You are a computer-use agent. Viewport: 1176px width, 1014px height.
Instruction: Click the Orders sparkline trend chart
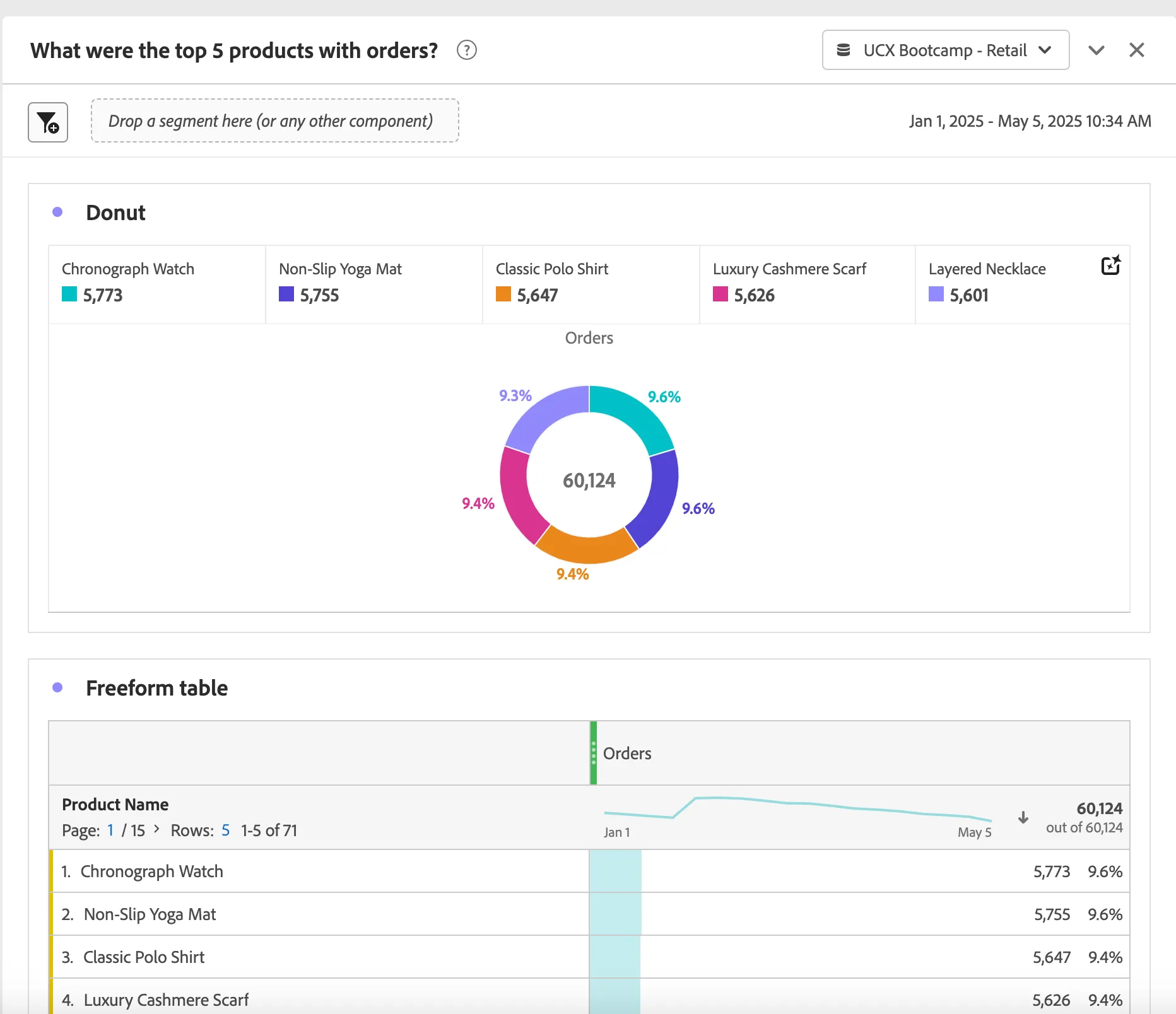click(798, 809)
